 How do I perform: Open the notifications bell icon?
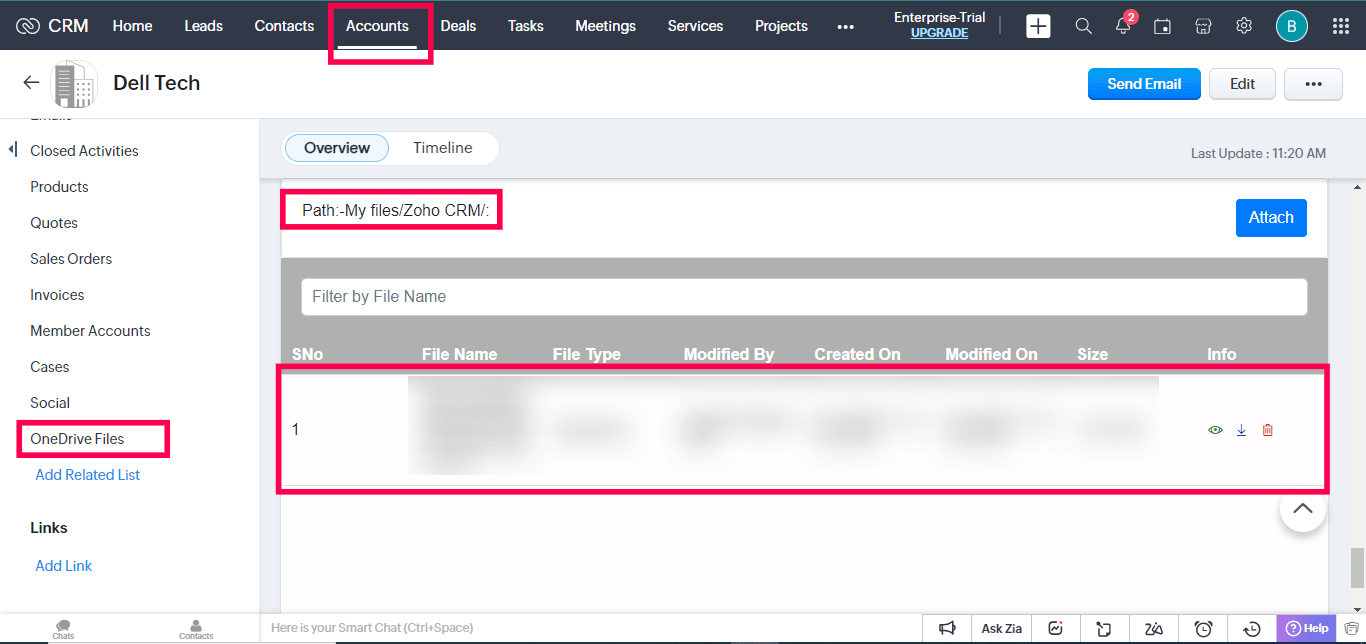coord(1124,25)
